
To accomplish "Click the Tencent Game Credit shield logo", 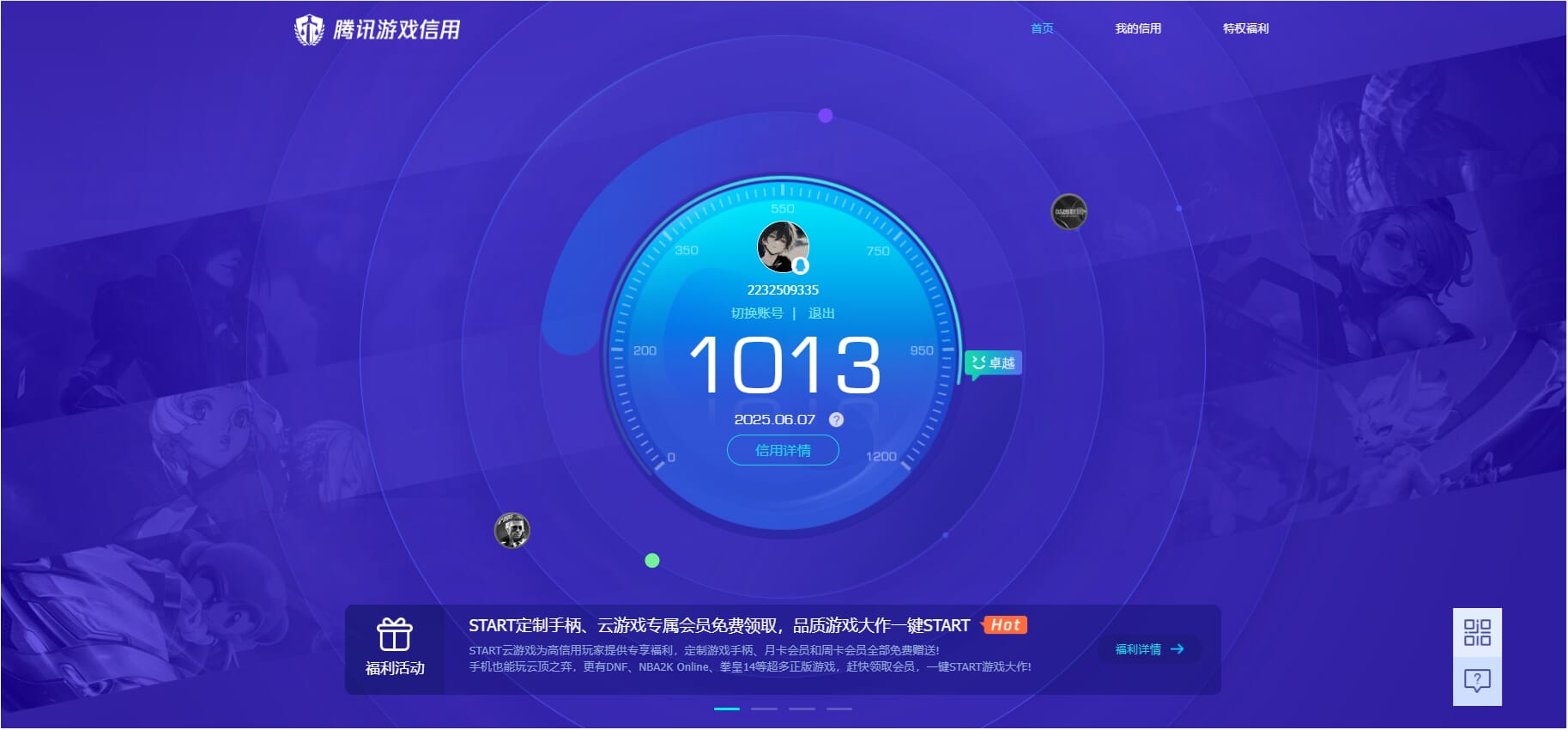I will (309, 29).
